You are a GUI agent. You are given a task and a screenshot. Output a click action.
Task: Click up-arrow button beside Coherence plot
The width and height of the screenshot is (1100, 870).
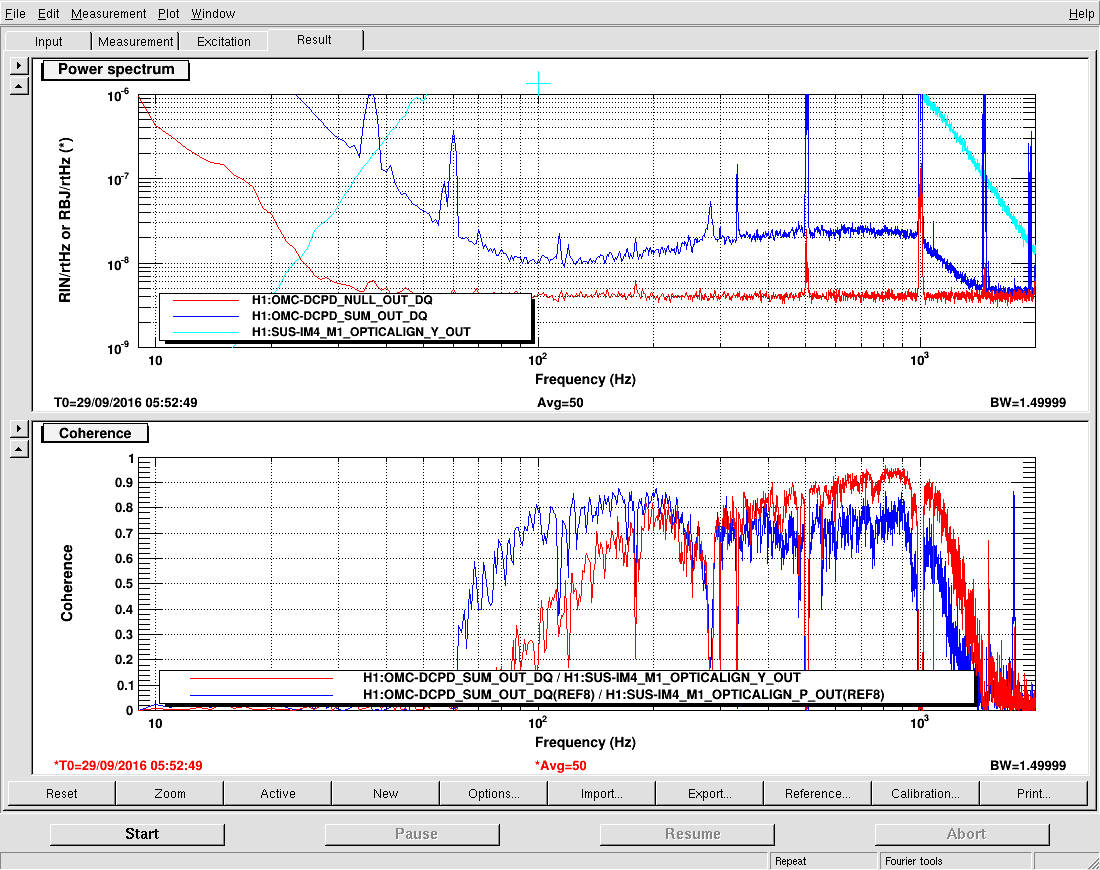pos(18,449)
